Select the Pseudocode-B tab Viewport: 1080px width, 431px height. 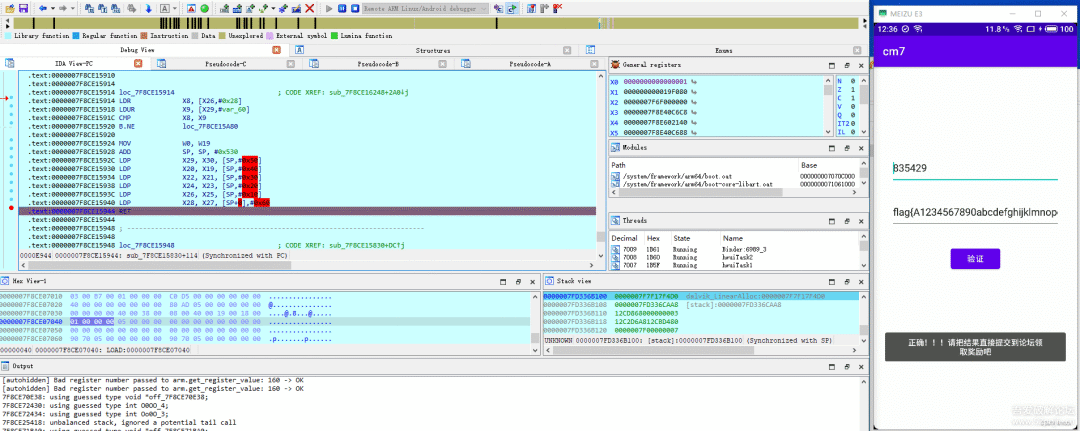pos(377,63)
